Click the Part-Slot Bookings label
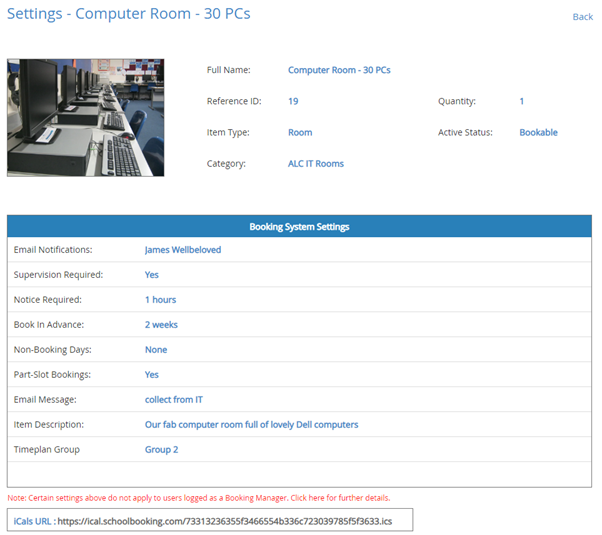The width and height of the screenshot is (602, 535). (x=52, y=374)
